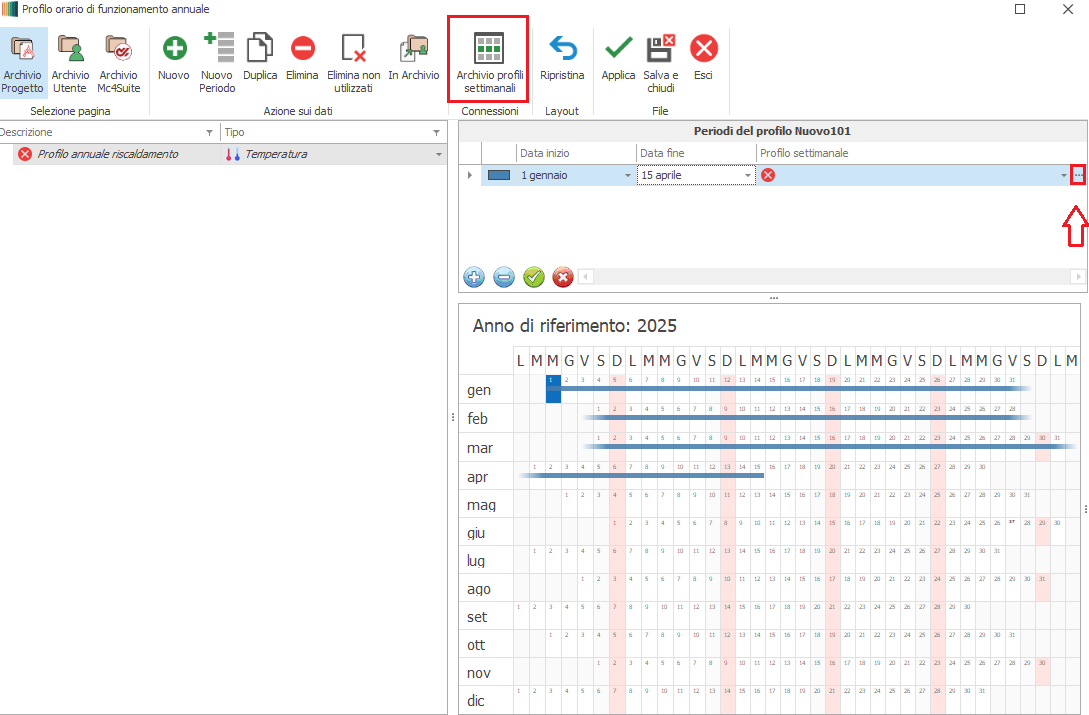Click the Ripristina layout icon

(x=562, y=48)
